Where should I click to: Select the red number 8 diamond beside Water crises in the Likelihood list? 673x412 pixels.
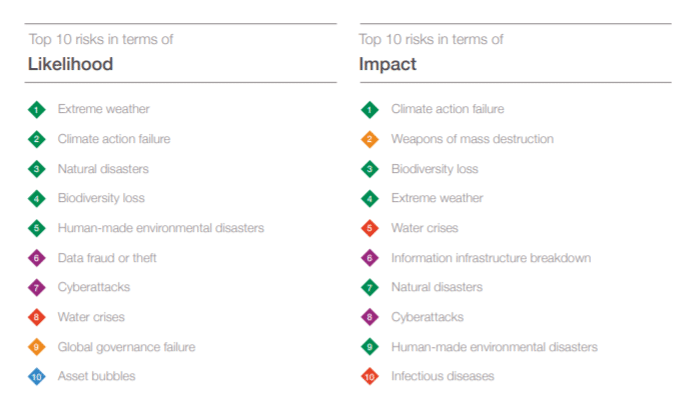click(x=36, y=318)
